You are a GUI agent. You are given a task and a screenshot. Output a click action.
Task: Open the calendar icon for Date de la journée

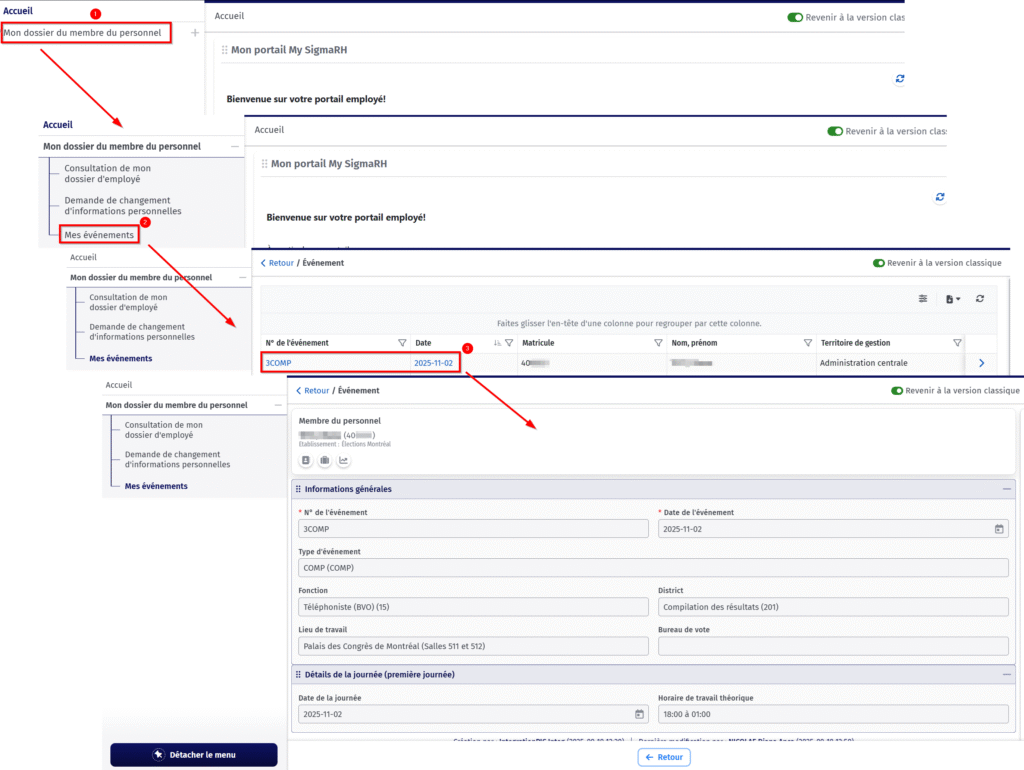[639, 714]
